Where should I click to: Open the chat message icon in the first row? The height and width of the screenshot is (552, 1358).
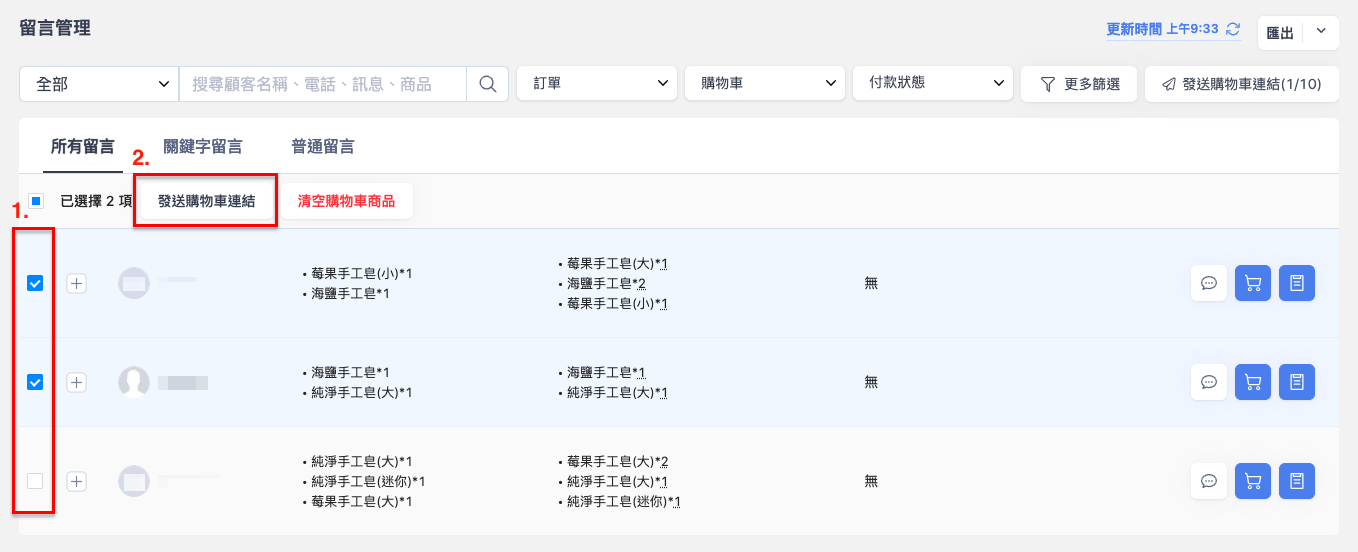tap(1208, 283)
